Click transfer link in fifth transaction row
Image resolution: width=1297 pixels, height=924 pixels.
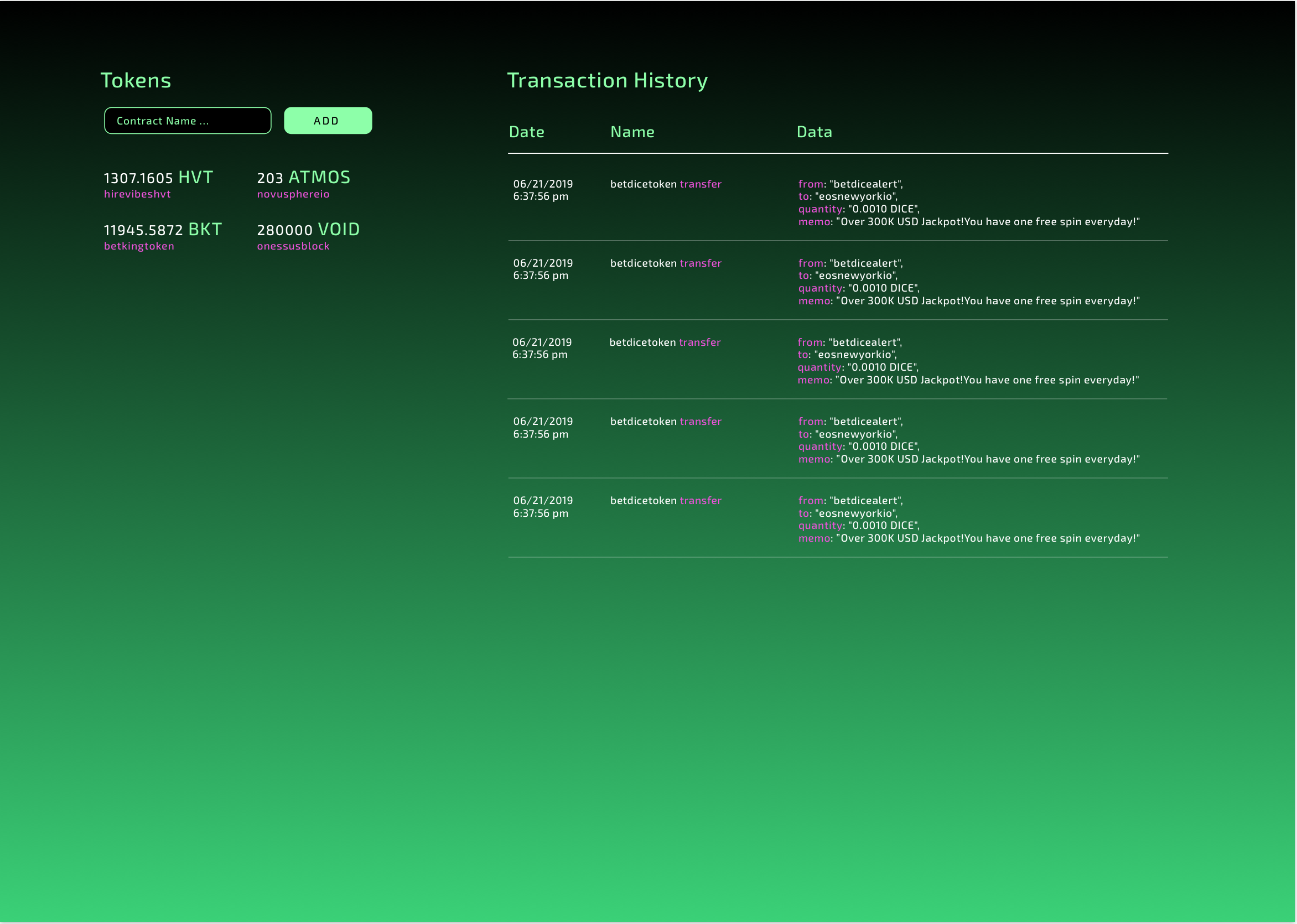(x=701, y=501)
